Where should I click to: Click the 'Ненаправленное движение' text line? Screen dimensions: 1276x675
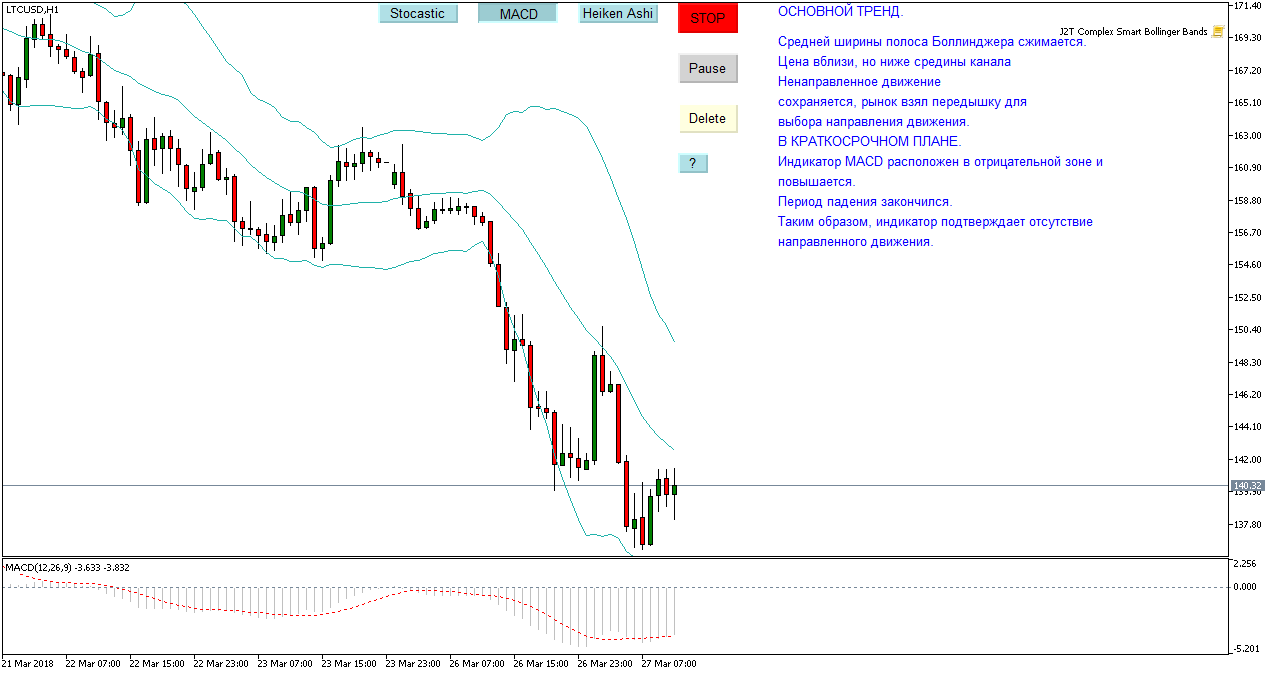click(859, 82)
